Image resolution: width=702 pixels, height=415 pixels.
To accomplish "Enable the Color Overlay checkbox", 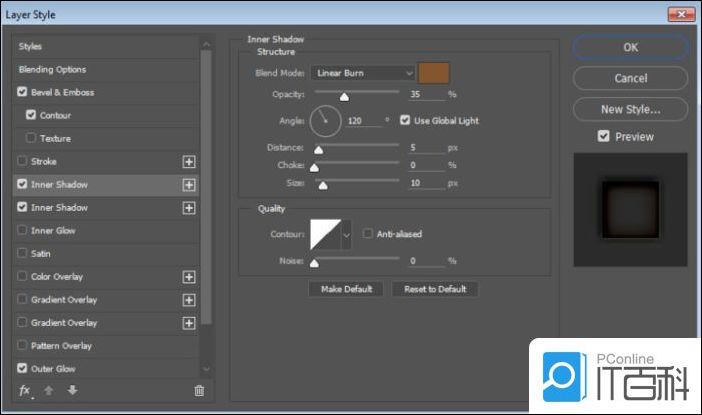I will coord(22,276).
